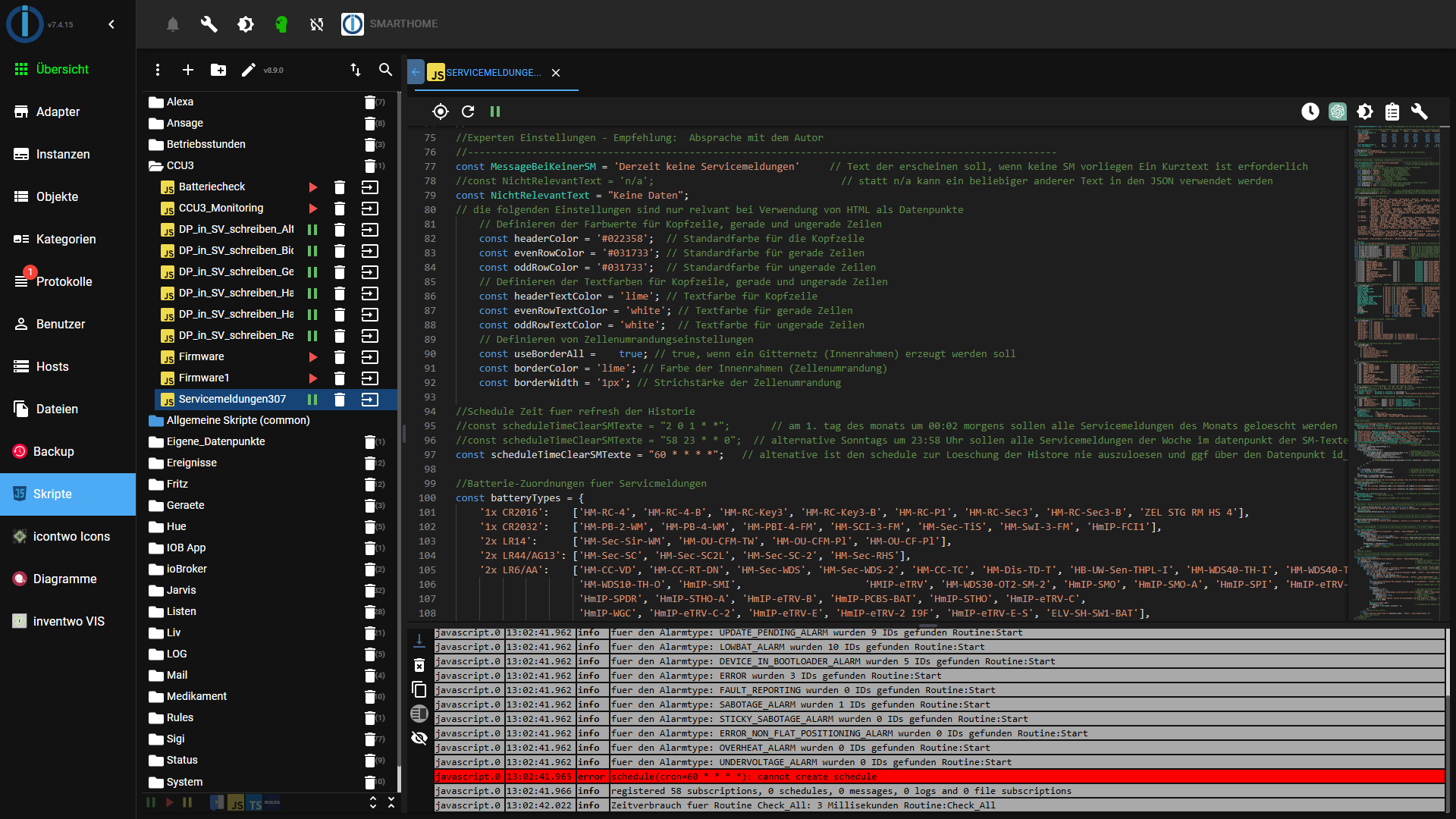Pause the Servicemeldungen307 script in the tree
1456x819 pixels.
[312, 400]
